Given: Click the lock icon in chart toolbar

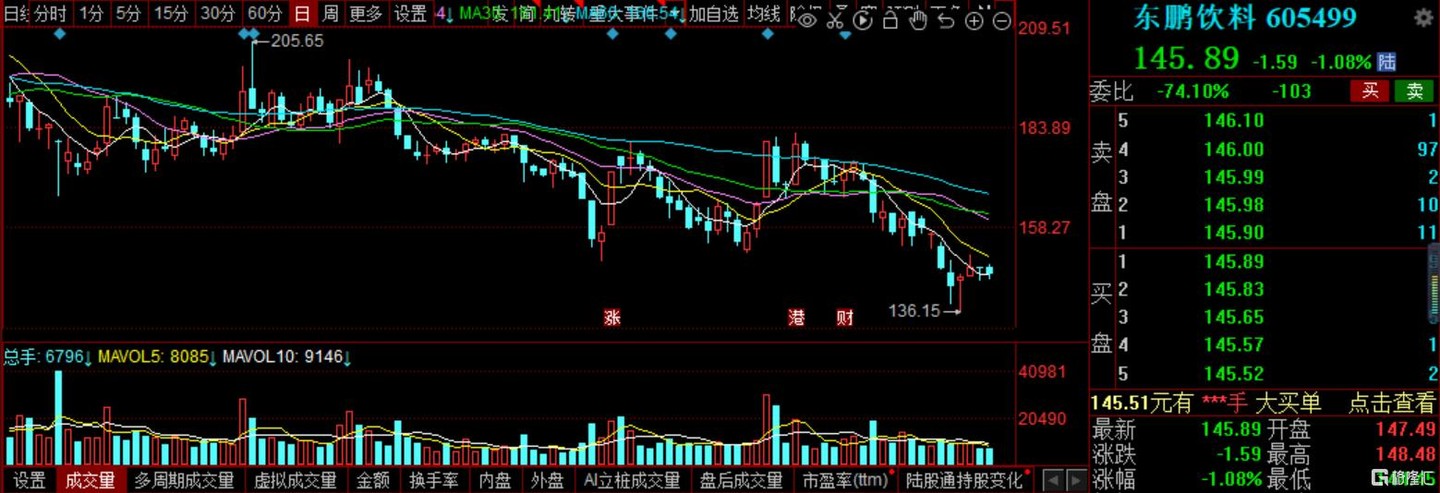Looking at the screenshot, I should pos(890,20).
